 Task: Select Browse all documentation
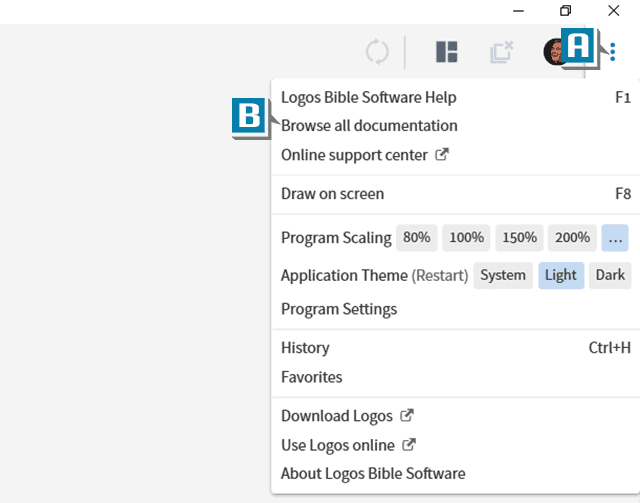456,125
